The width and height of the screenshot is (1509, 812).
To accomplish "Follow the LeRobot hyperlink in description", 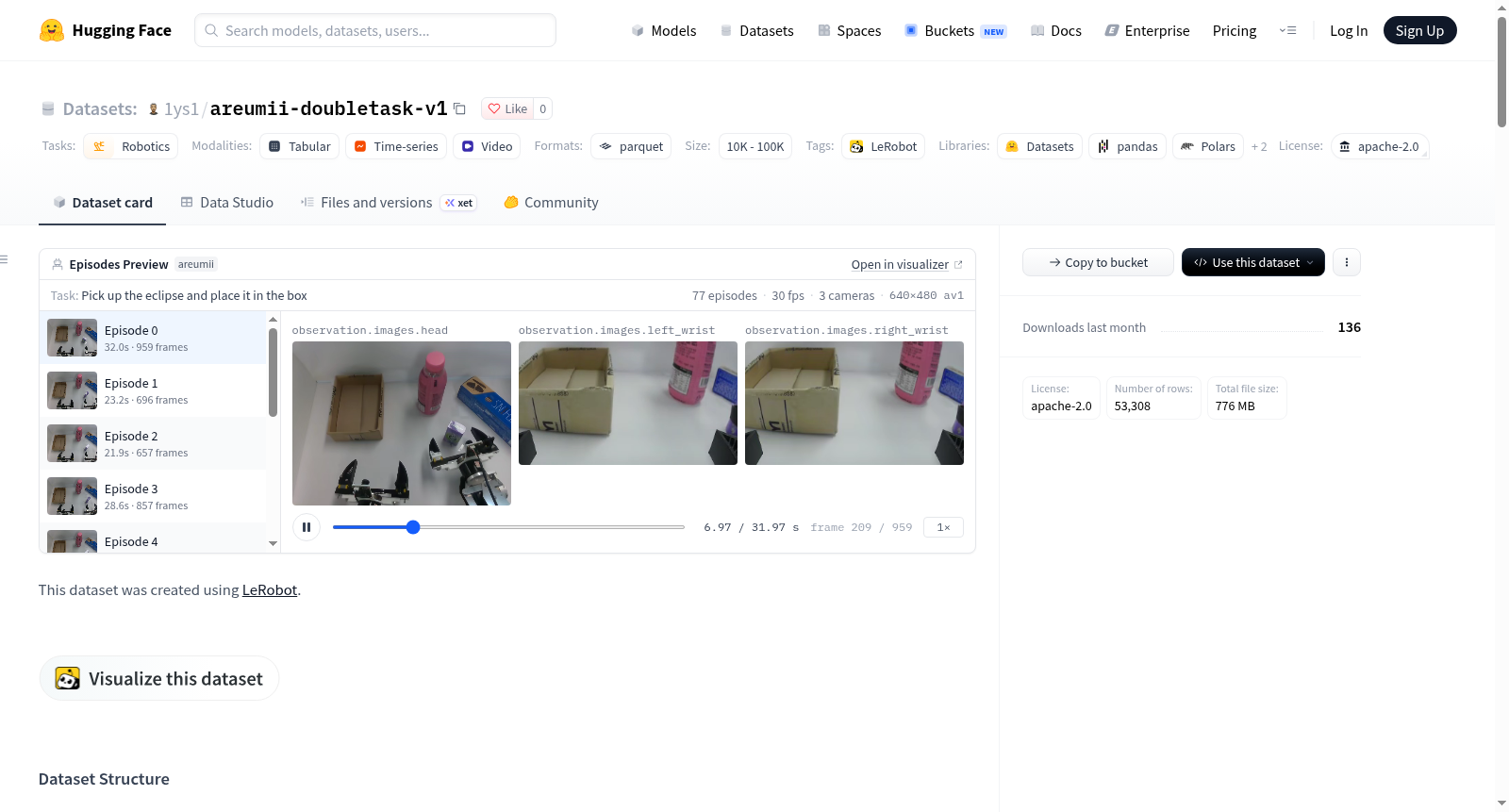I will point(270,589).
